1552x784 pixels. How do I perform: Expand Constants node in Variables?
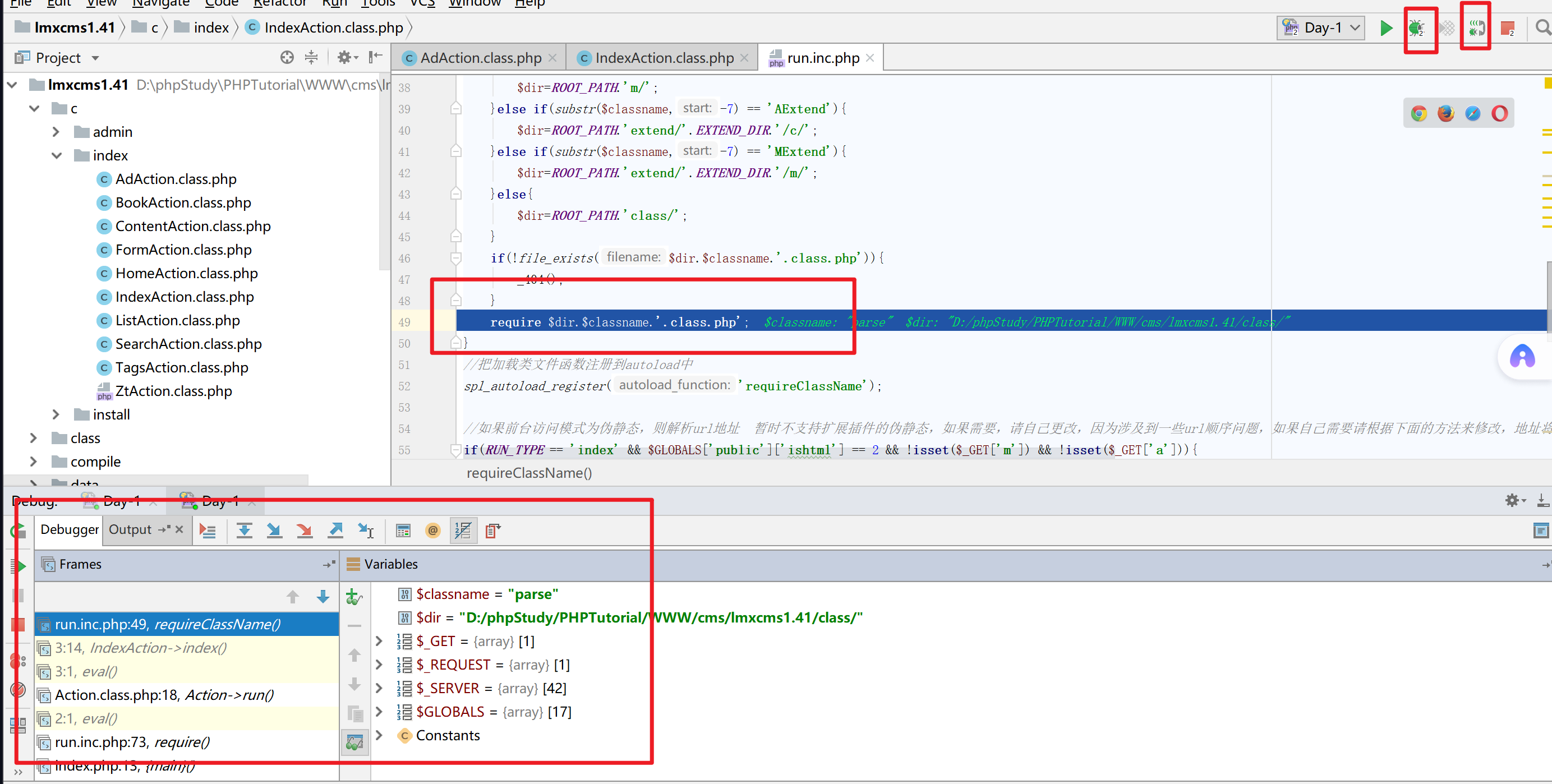(x=379, y=735)
